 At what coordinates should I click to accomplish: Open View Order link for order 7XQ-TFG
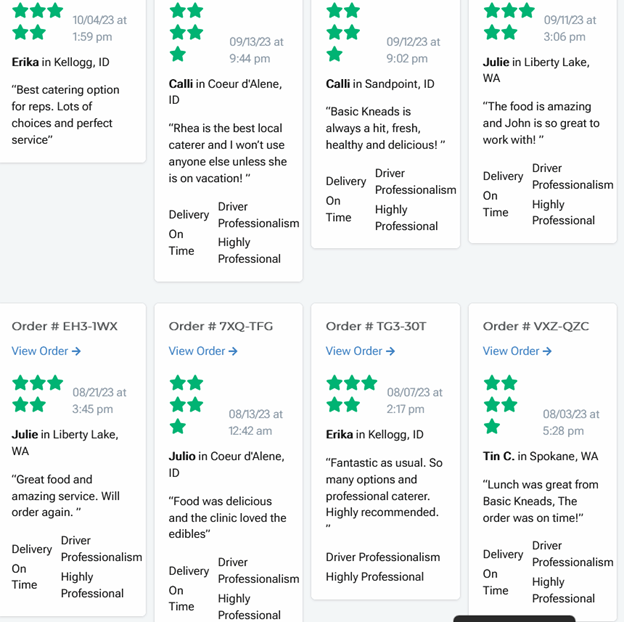203,351
